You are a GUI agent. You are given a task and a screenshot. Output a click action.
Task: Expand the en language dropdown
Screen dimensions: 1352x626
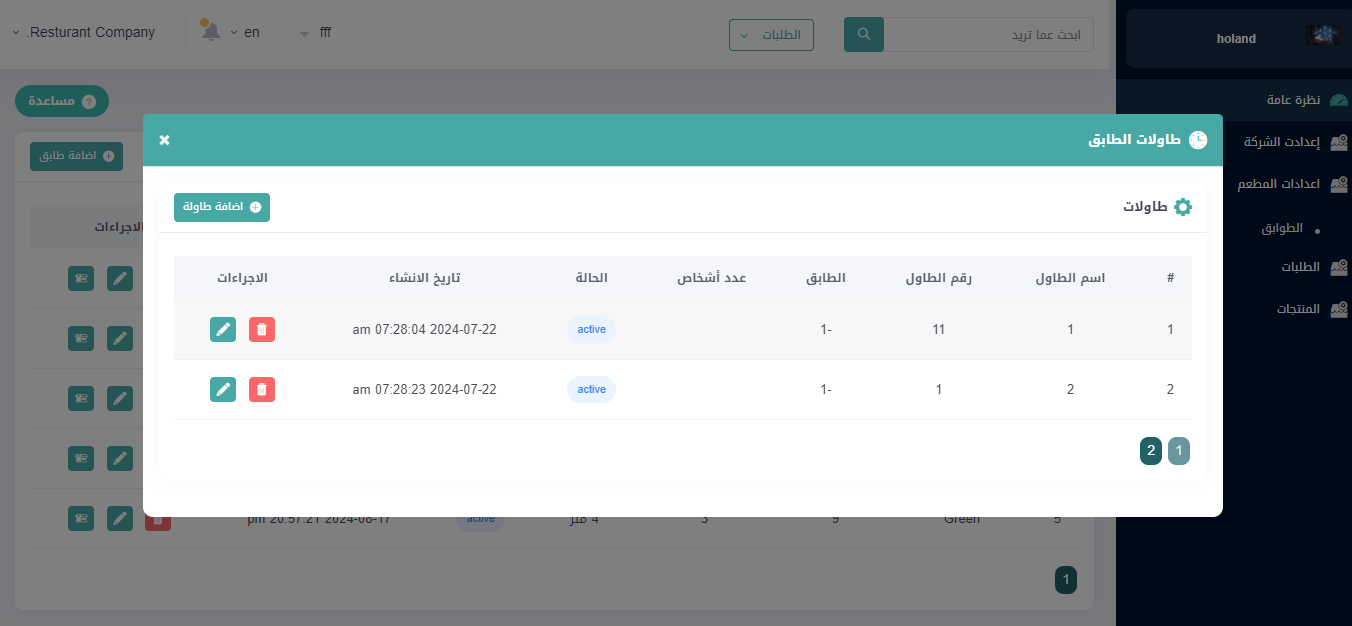click(x=245, y=32)
